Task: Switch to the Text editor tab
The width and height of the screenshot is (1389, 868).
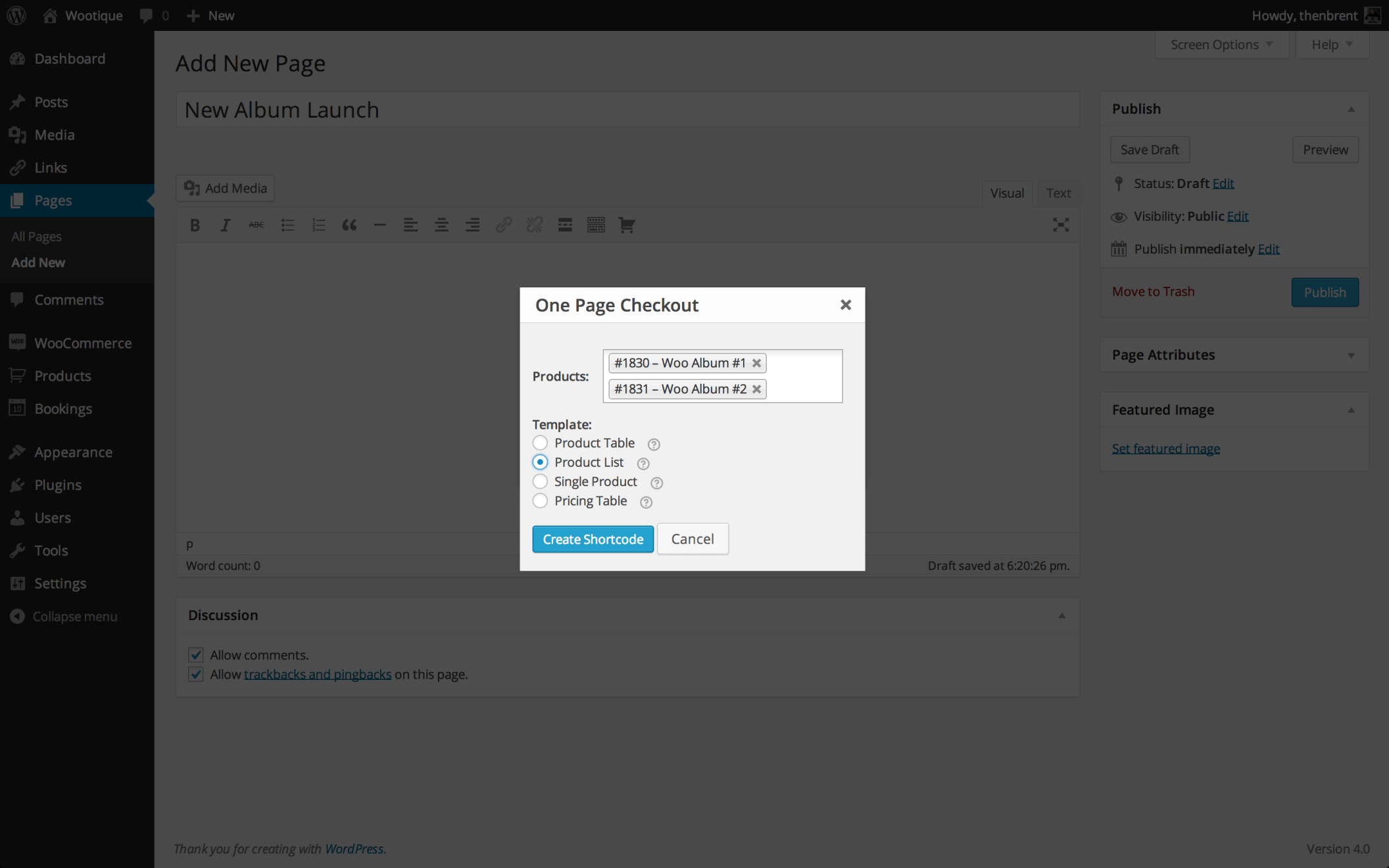Action: coord(1058,193)
